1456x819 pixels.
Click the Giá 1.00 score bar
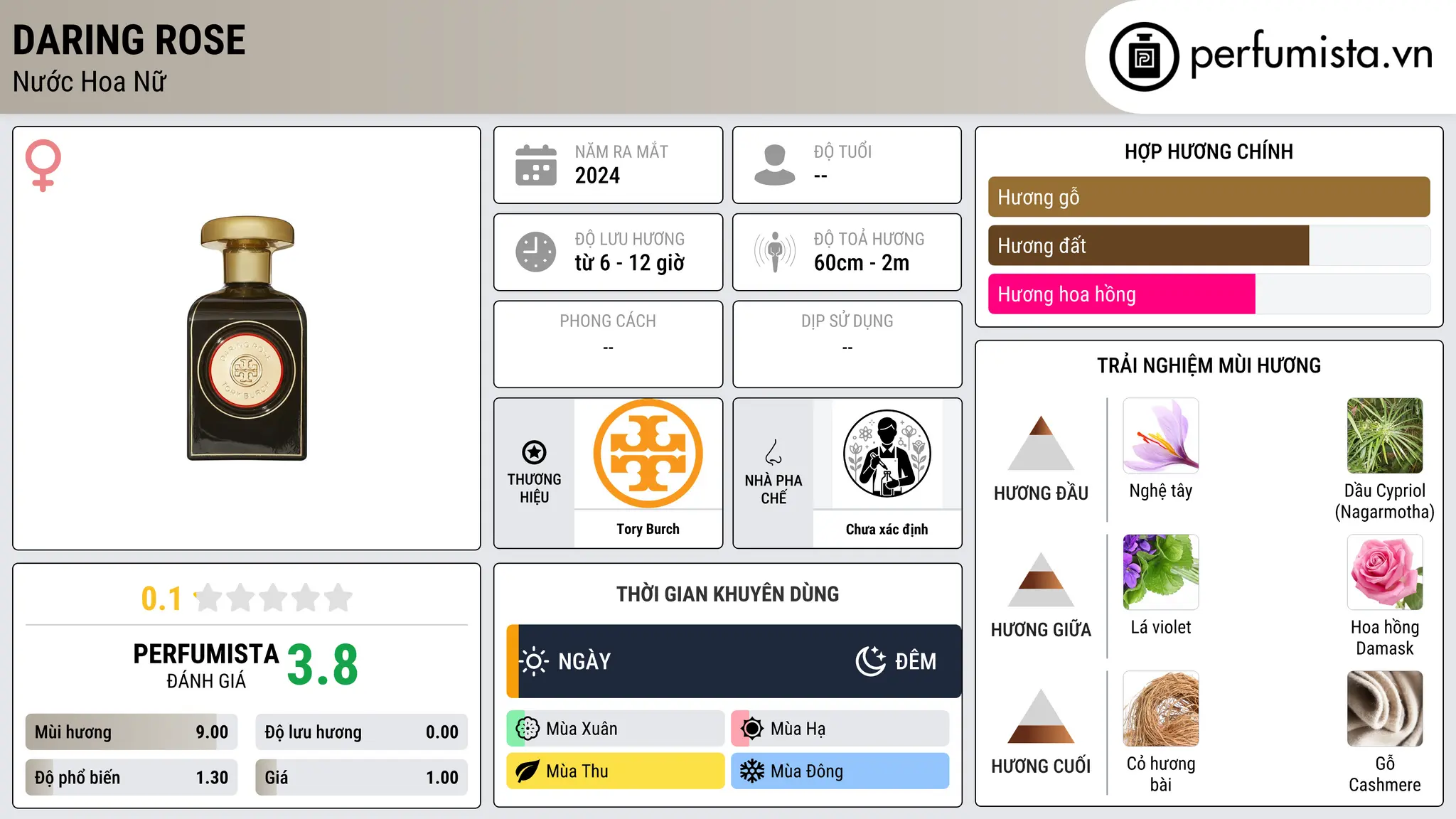pyautogui.click(x=361, y=778)
